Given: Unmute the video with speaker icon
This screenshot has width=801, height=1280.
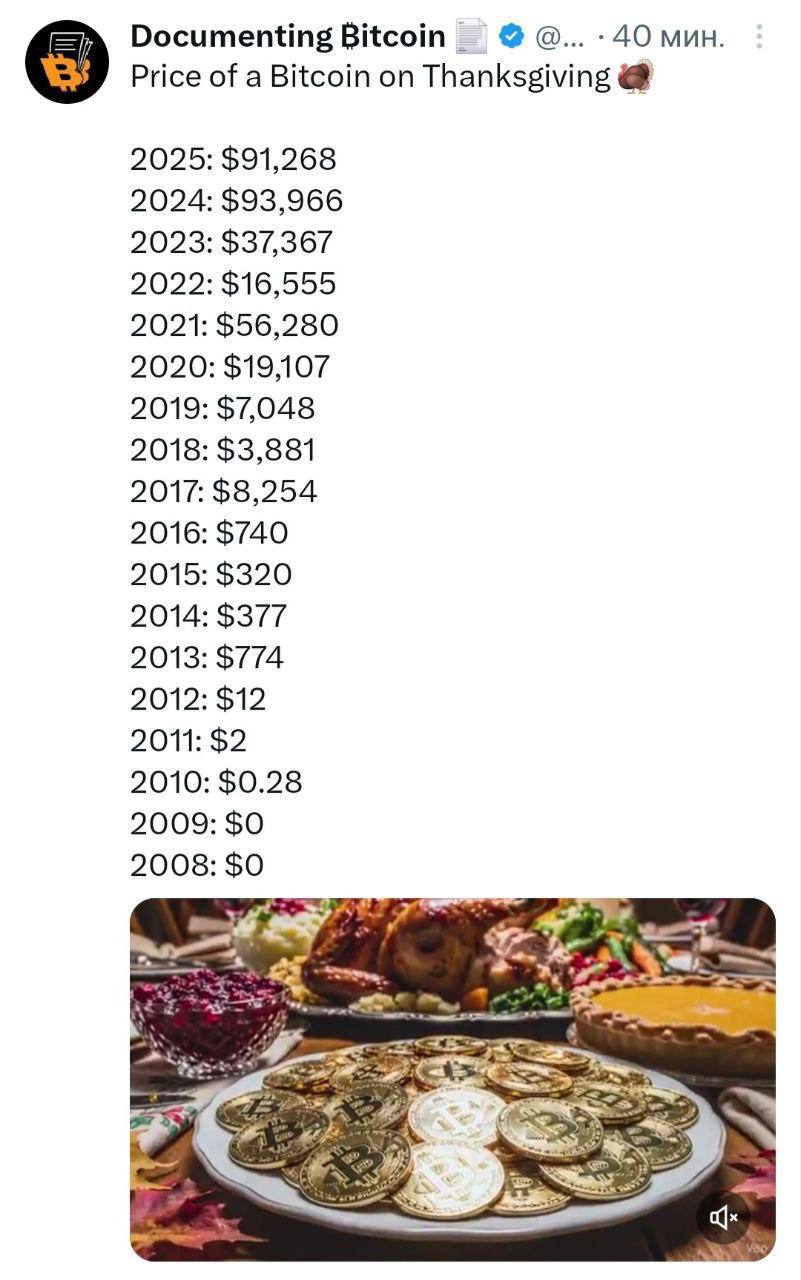Looking at the screenshot, I should 723,1216.
